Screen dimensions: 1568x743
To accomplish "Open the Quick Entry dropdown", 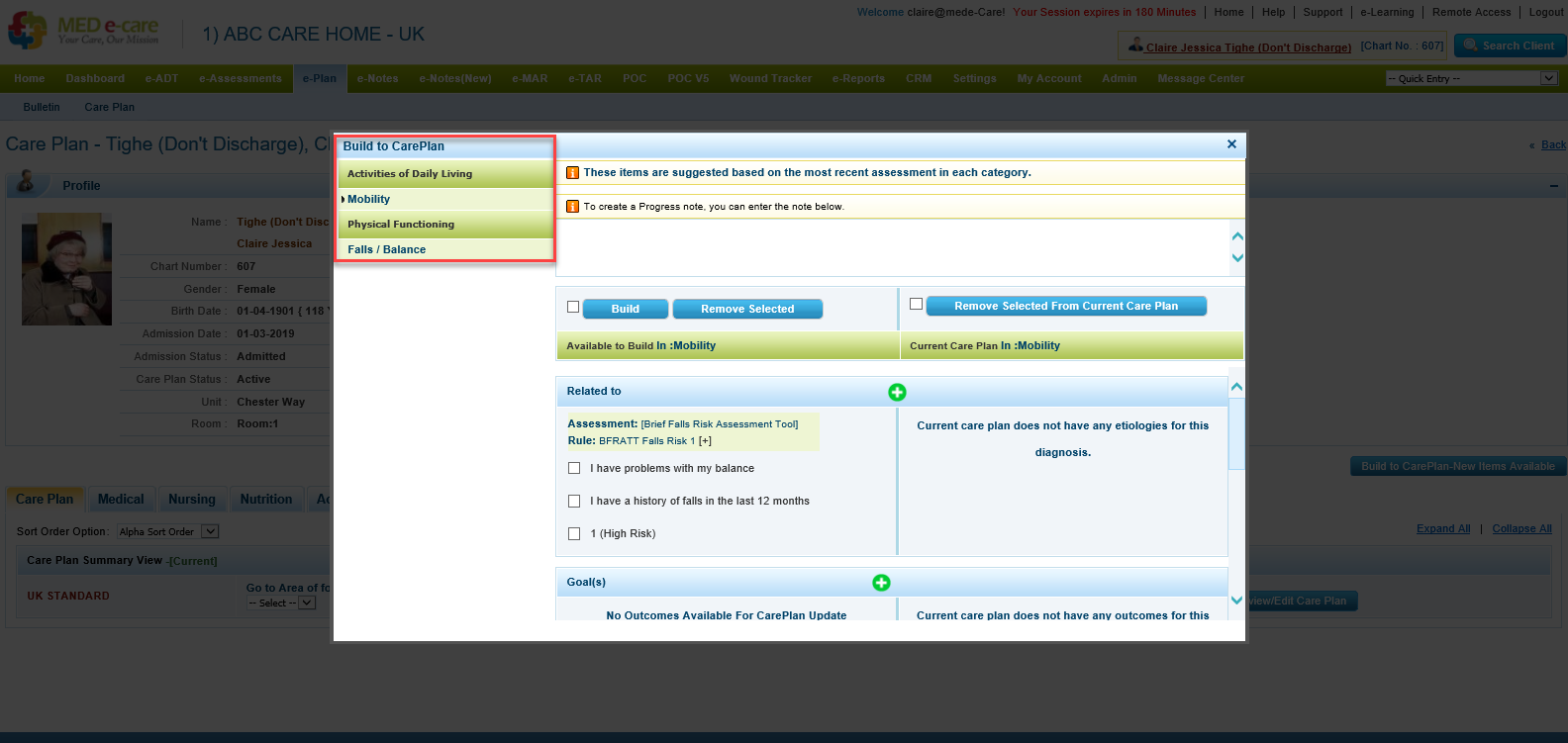I will click(1471, 78).
